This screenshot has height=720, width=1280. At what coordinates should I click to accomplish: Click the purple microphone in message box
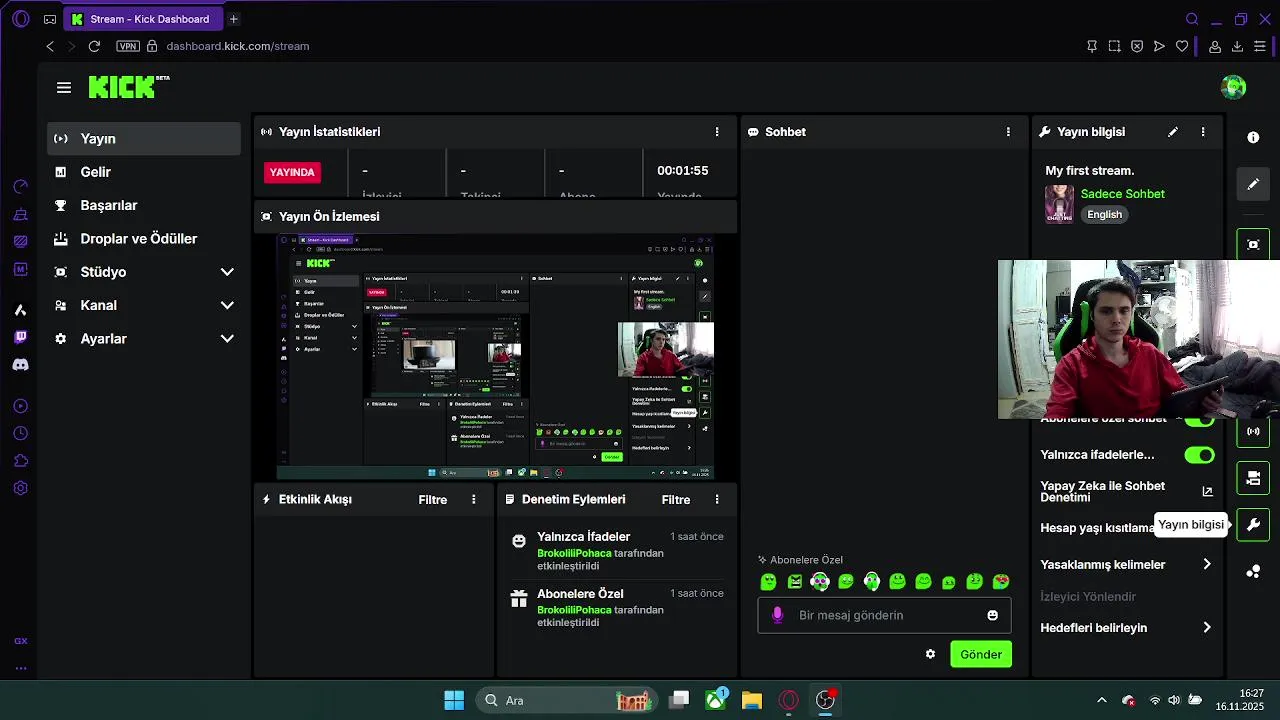click(x=778, y=615)
